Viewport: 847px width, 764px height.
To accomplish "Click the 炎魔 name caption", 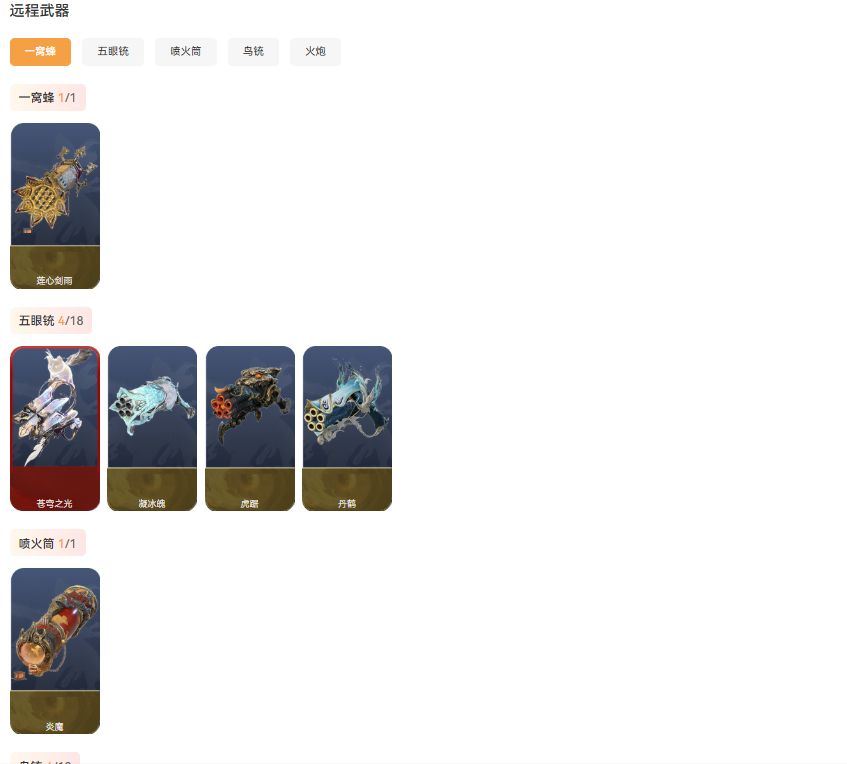I will click(55, 726).
